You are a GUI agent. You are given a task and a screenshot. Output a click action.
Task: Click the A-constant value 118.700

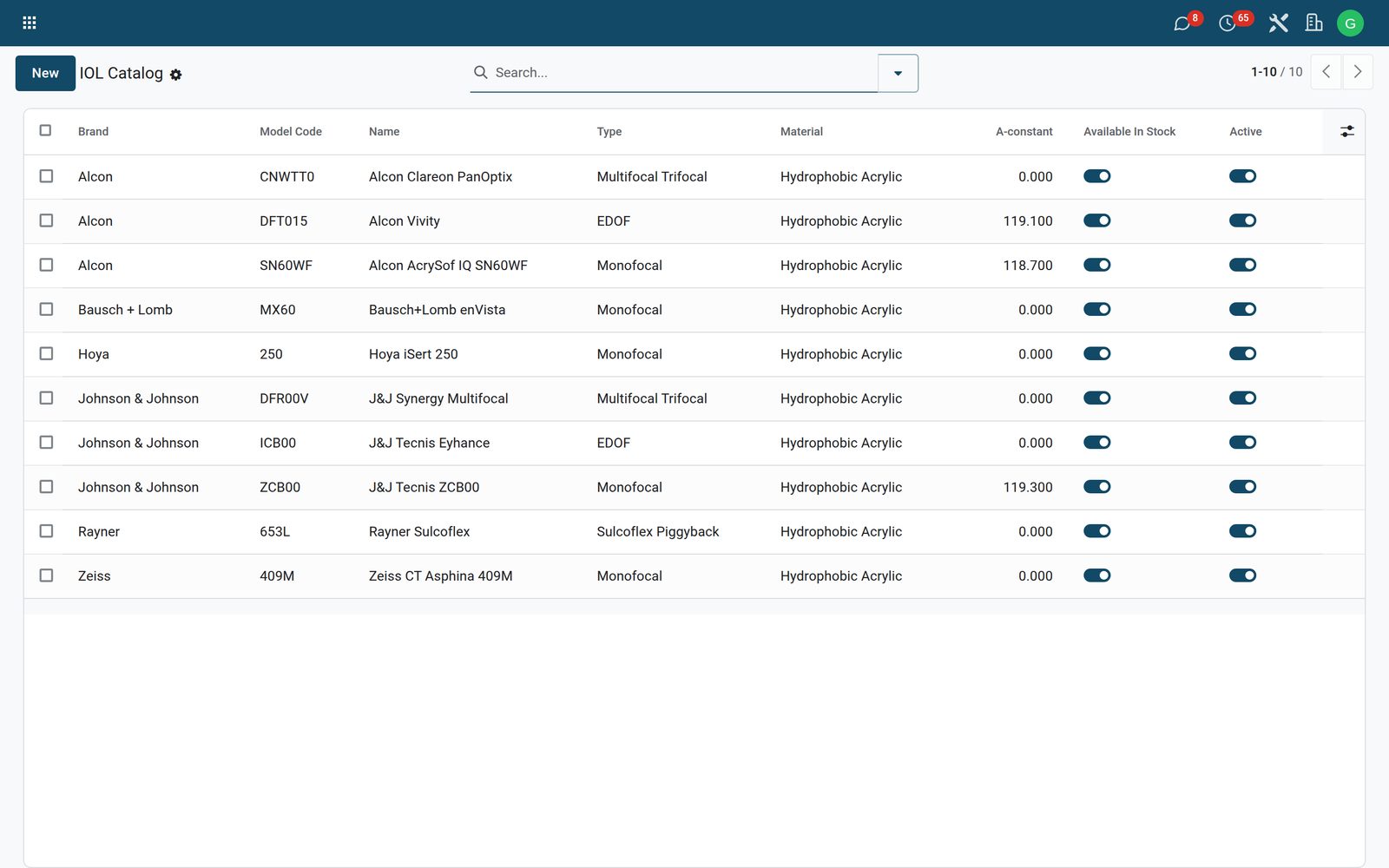click(x=1028, y=266)
